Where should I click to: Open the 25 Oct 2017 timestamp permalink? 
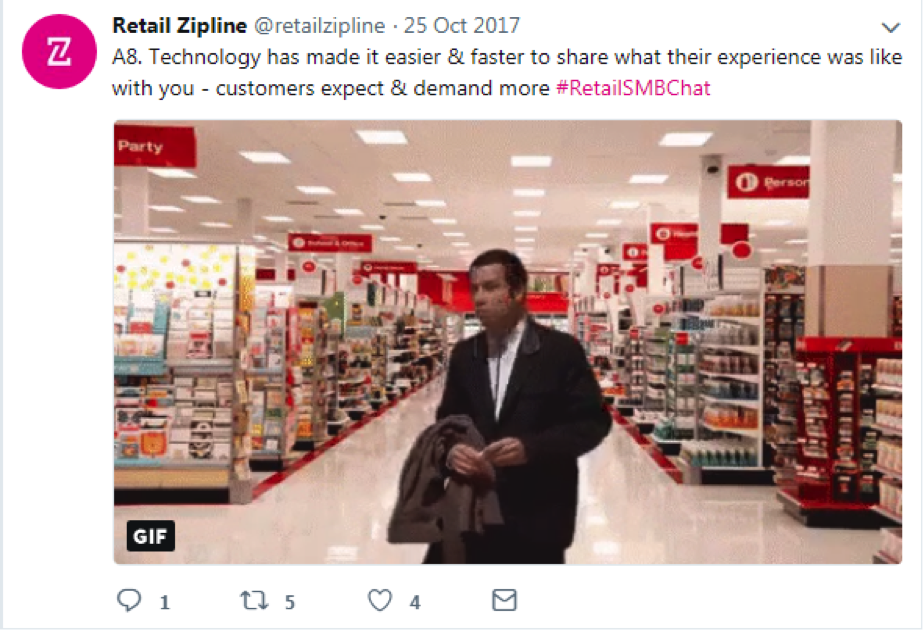(x=462, y=26)
